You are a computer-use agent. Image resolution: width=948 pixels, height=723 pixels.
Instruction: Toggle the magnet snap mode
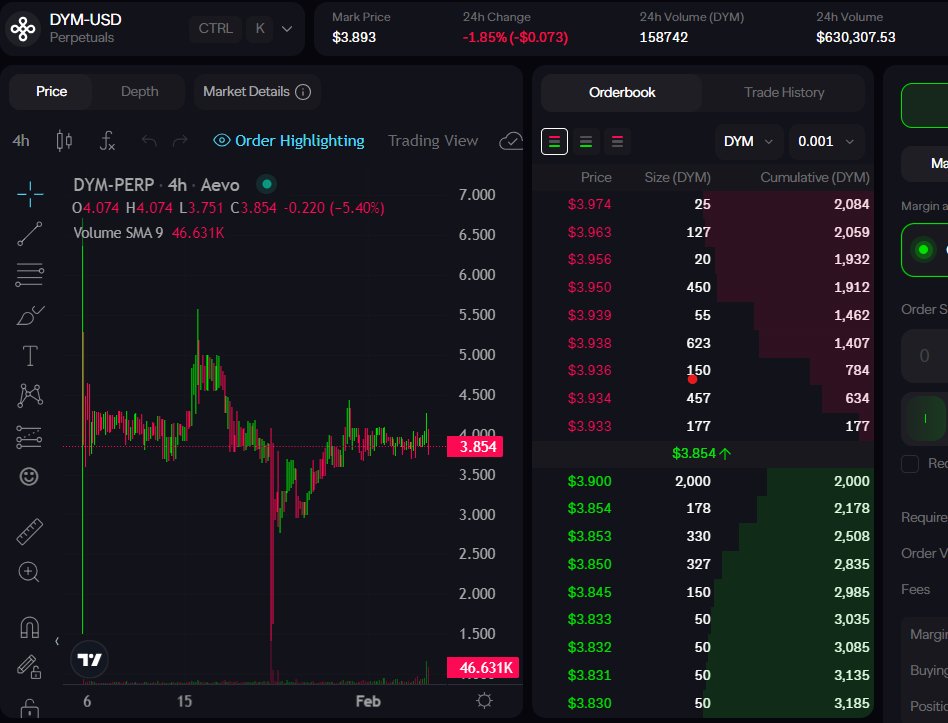tap(29, 627)
